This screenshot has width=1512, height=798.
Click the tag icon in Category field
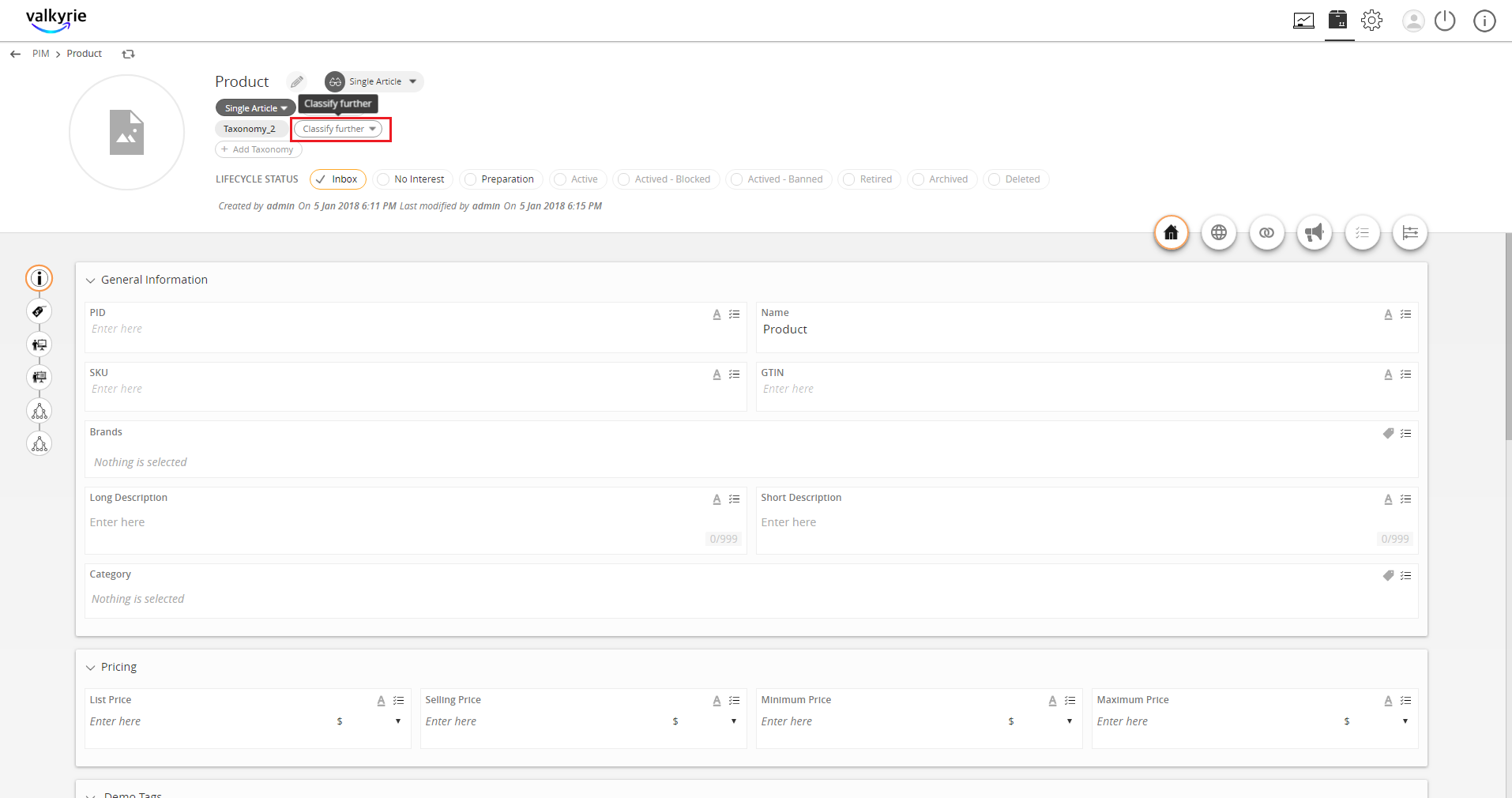point(1388,575)
